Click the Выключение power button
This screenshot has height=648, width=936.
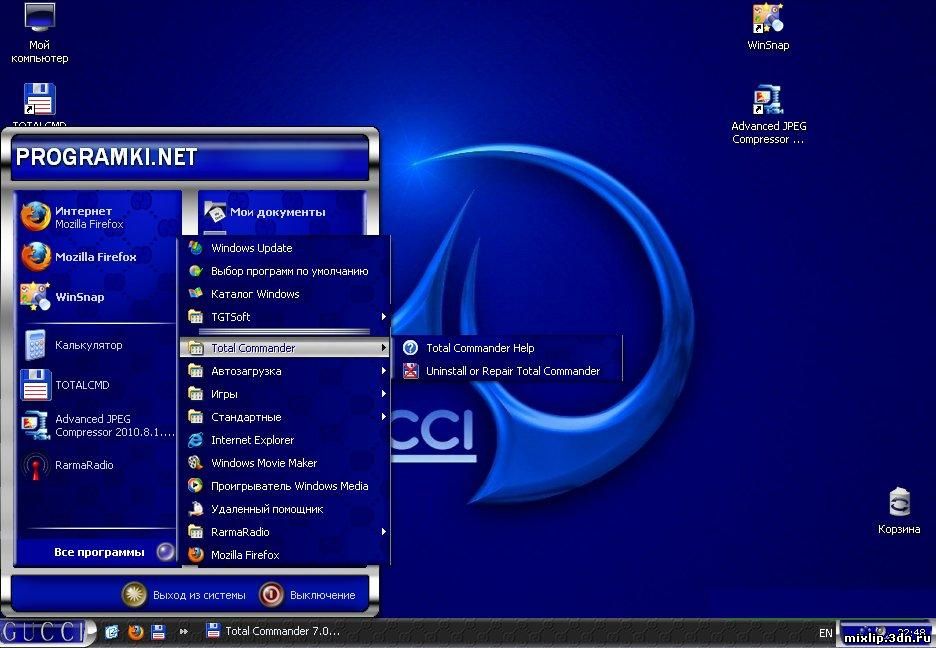pos(307,595)
